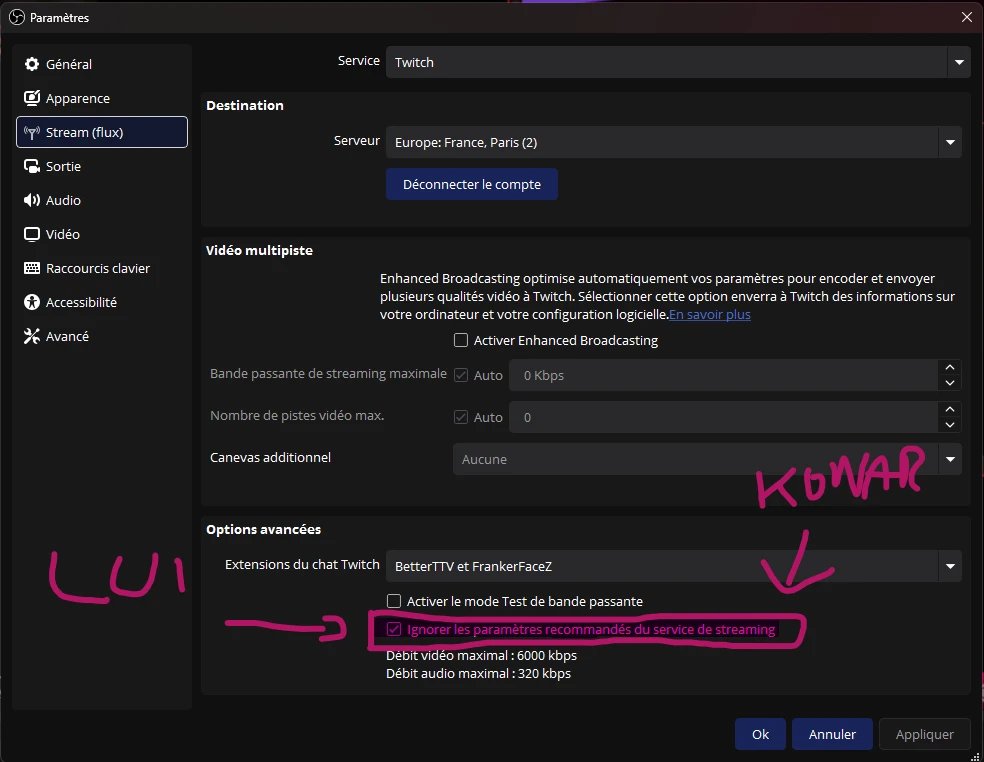The image size is (984, 762).
Task: Decrease the max video tracks value
Action: (949, 425)
